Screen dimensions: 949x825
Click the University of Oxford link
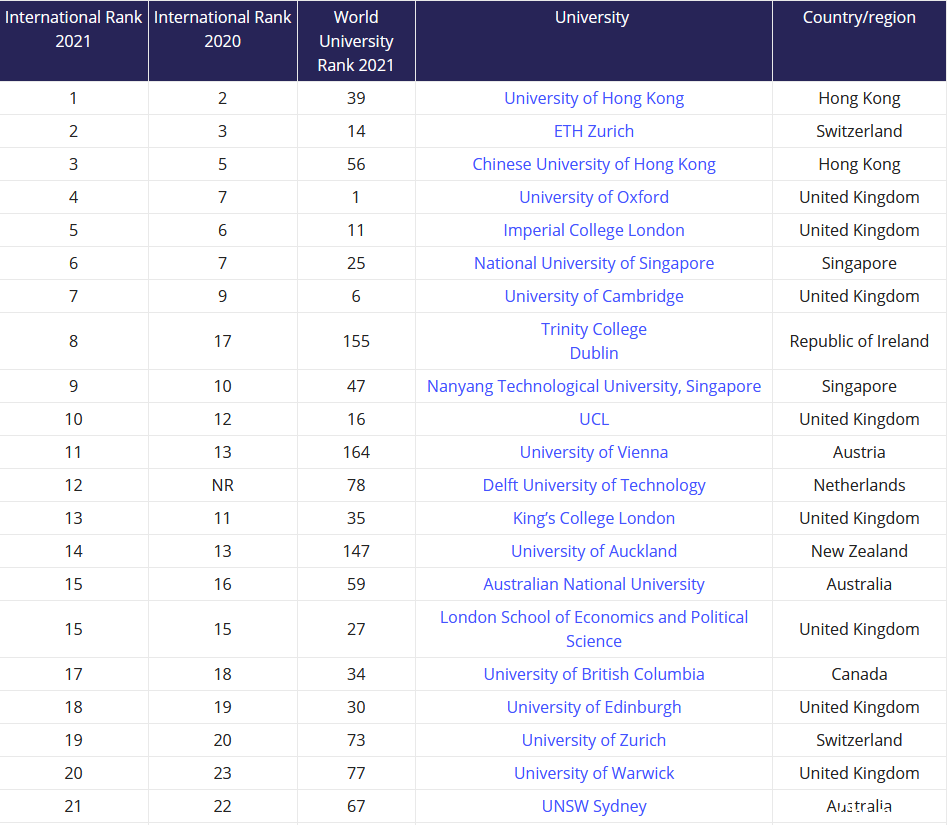(x=594, y=197)
